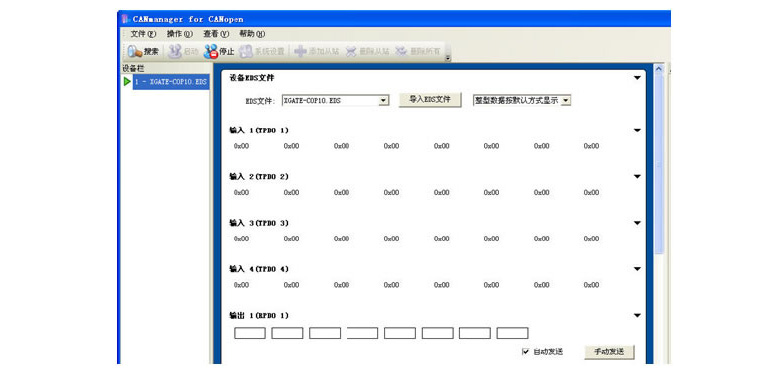Viewport: 760px width, 380px height.
Task: Click the second RPDO 1 byte input box
Action: pyautogui.click(x=287, y=333)
